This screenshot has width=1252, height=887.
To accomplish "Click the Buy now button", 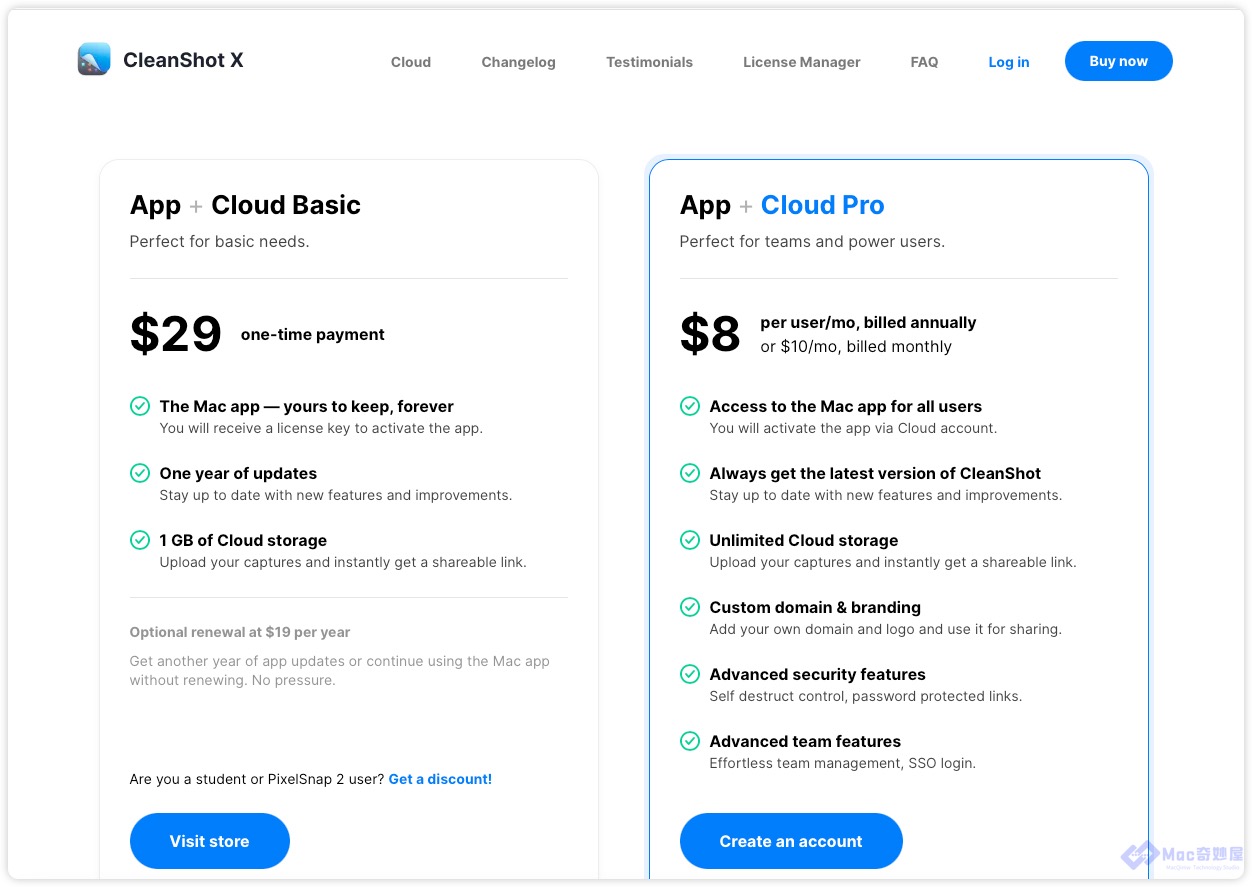I will [1118, 61].
